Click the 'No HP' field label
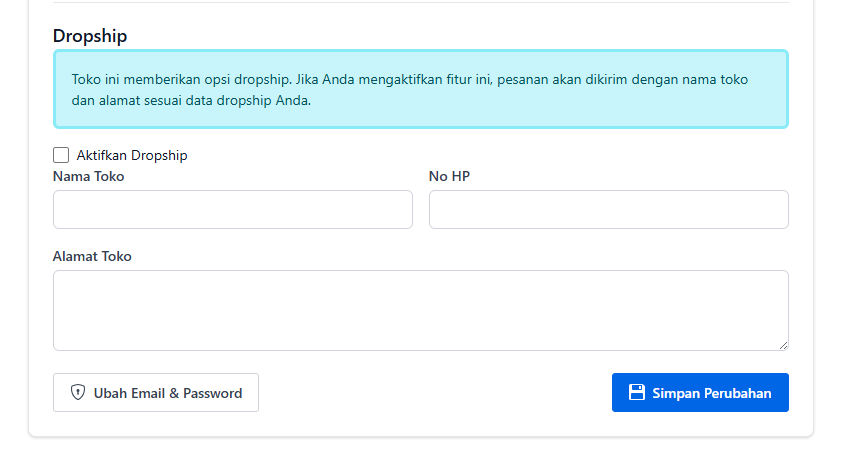The image size is (862, 474). click(x=449, y=177)
